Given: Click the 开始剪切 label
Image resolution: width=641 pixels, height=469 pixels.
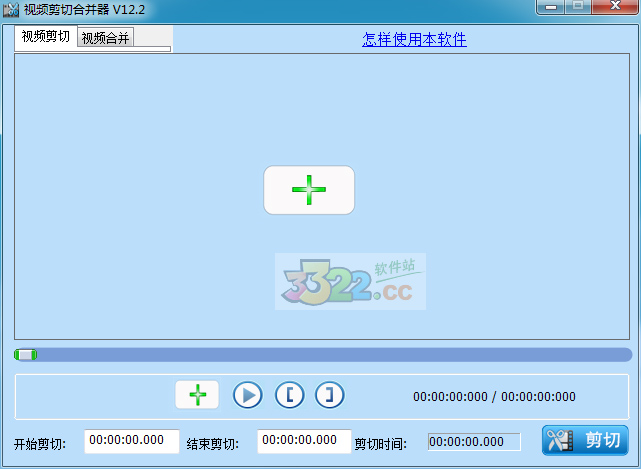Looking at the screenshot, I should (x=40, y=444).
